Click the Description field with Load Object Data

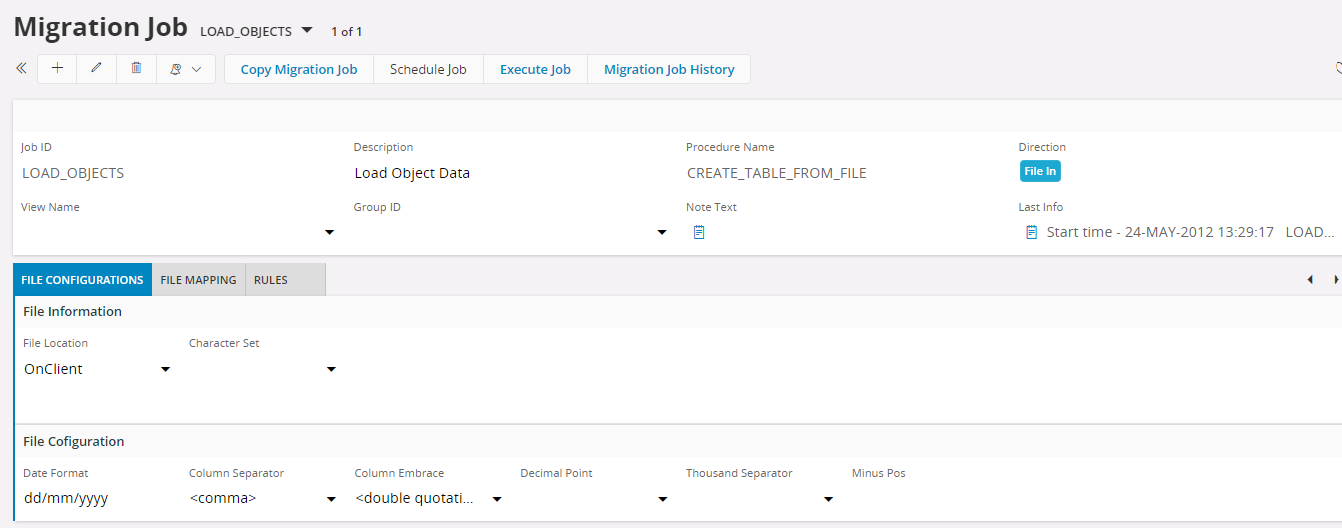500,173
